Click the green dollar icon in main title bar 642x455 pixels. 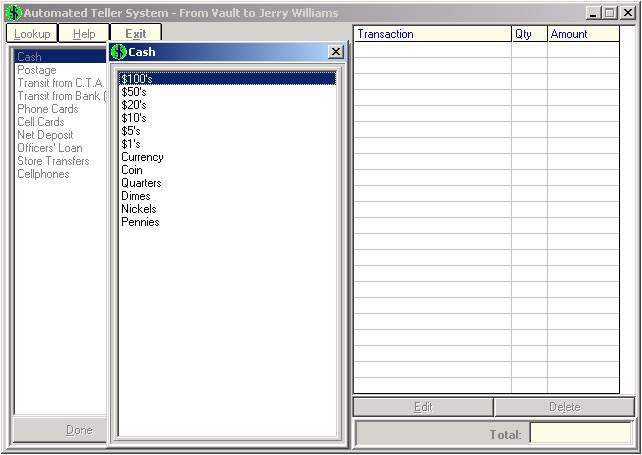[x=13, y=13]
